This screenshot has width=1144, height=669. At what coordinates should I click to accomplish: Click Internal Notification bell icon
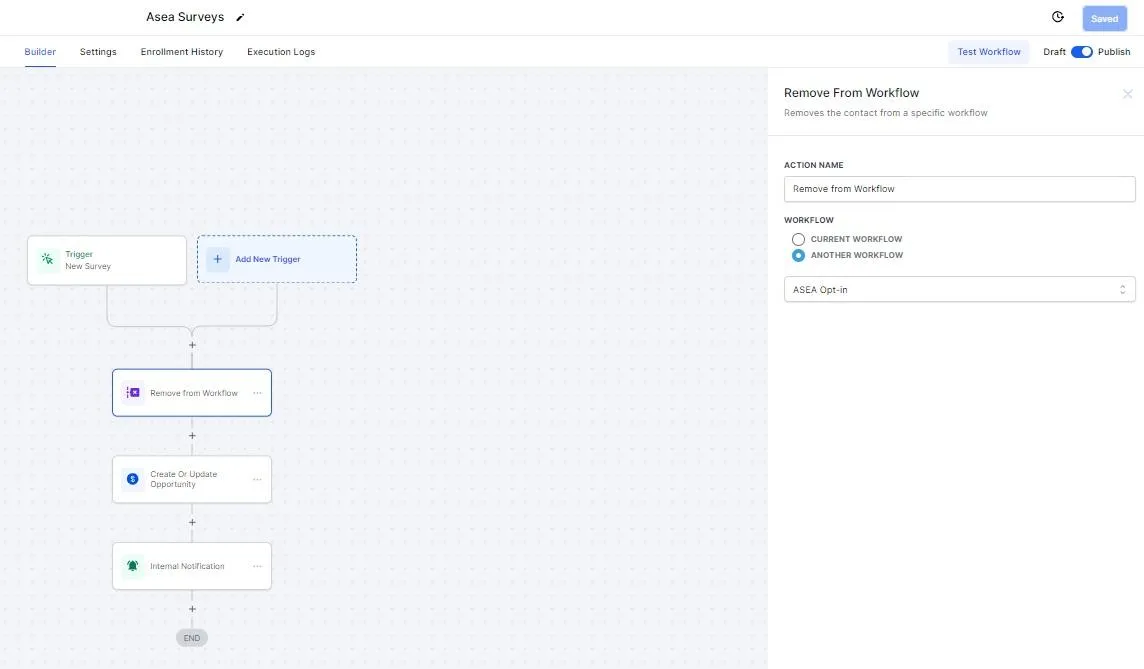(x=133, y=566)
